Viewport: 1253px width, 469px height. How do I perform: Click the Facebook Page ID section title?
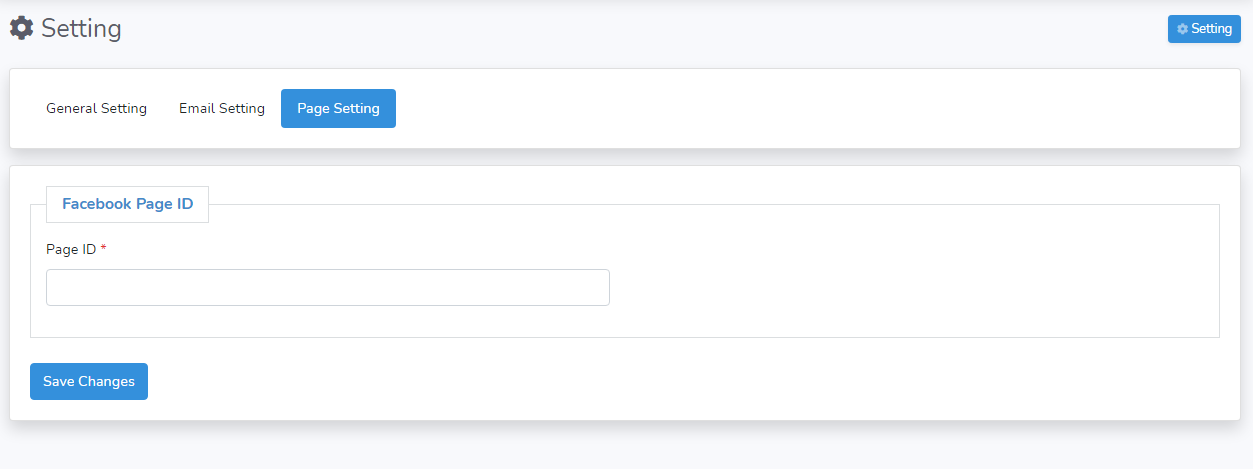(x=127, y=204)
